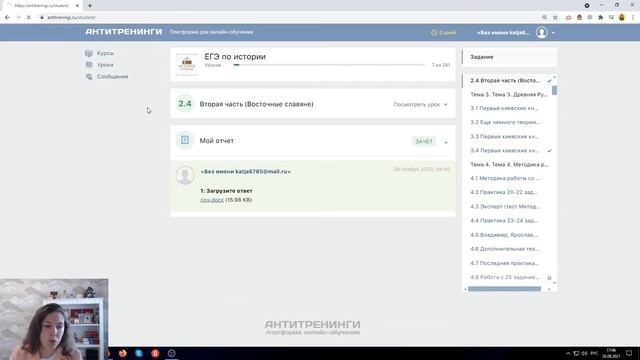The image size is (640, 360).
Task: Open lesson 4.5 Владимир, Ярослав
Action: coord(504,235)
